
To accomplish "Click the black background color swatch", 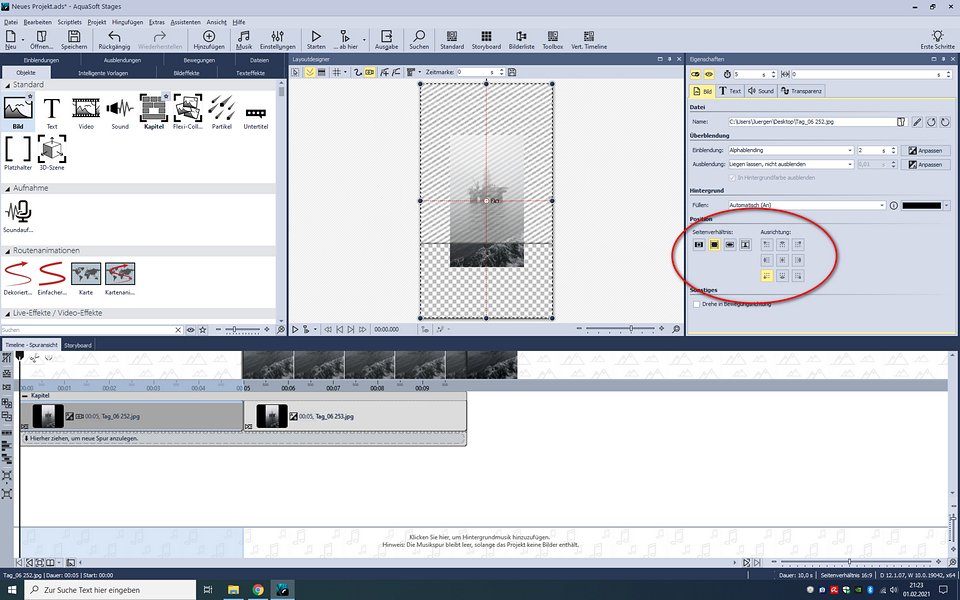I will click(921, 205).
